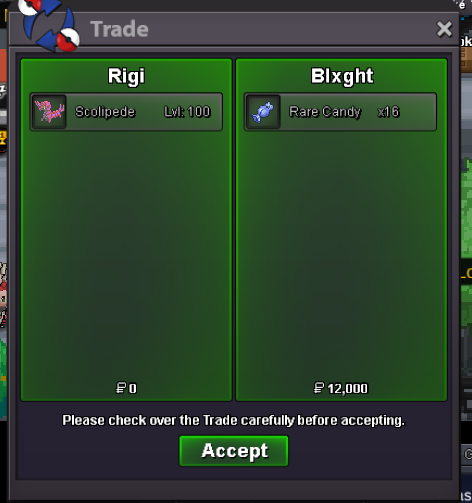Click the Trade window title text
Image resolution: width=472 pixels, height=503 pixels.
tap(119, 29)
